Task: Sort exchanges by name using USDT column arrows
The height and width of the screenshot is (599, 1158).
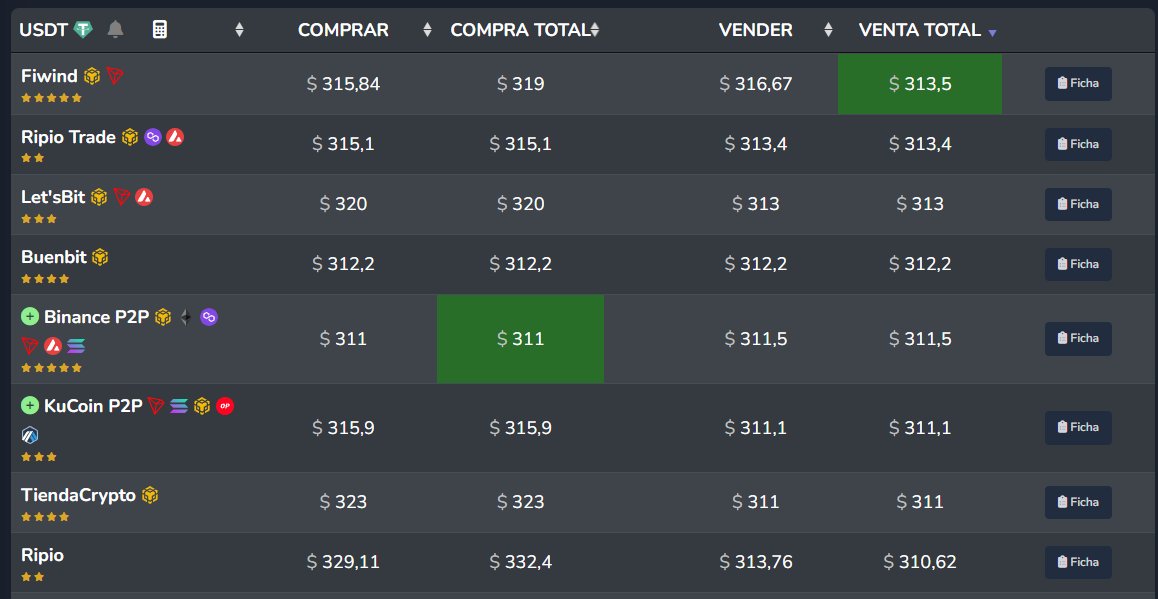Action: (239, 30)
